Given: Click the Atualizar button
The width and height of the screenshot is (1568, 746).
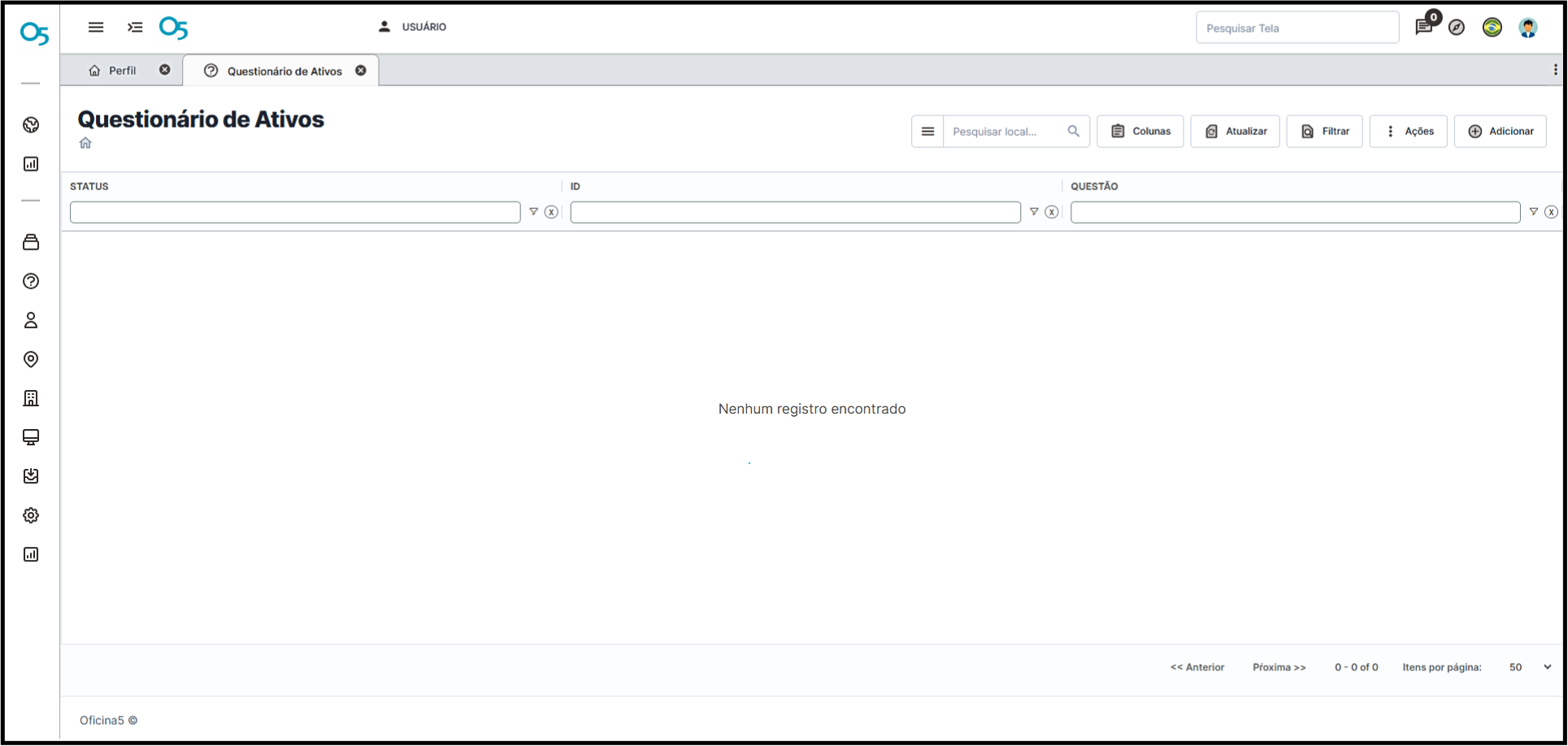Looking at the screenshot, I should [1235, 132].
